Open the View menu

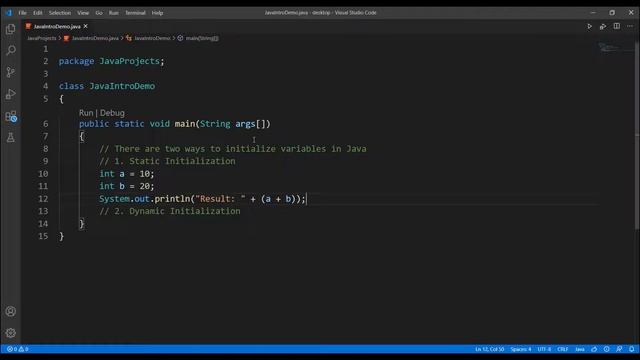click(83, 13)
